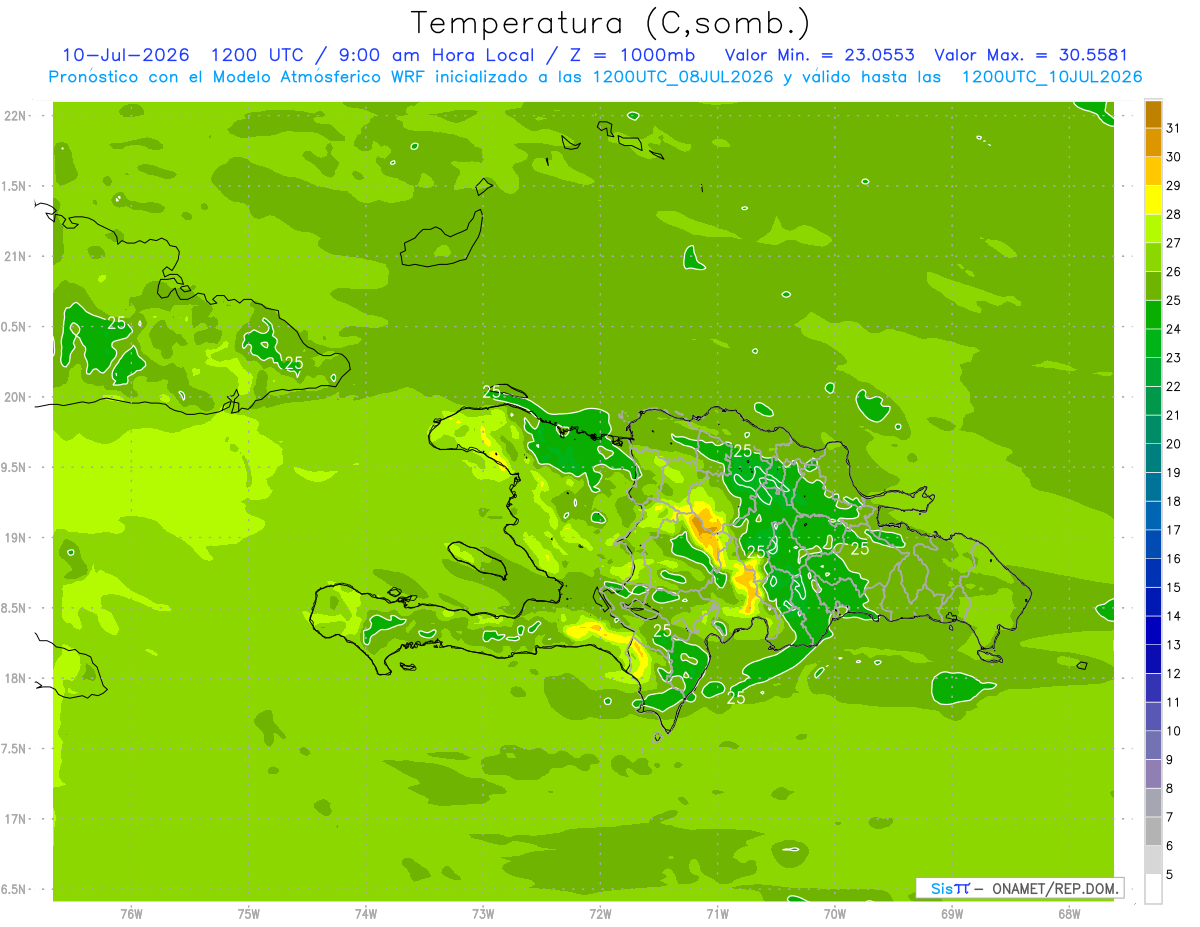Click the gray swatch between 6 and 7
This screenshot has height=927, width=1200.
tap(1153, 832)
